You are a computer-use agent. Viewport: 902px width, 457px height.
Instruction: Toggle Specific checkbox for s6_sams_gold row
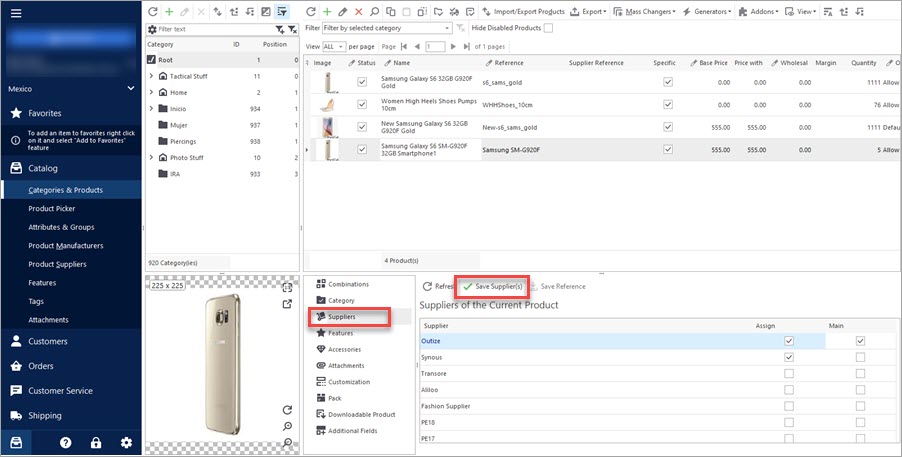pyautogui.click(x=668, y=82)
